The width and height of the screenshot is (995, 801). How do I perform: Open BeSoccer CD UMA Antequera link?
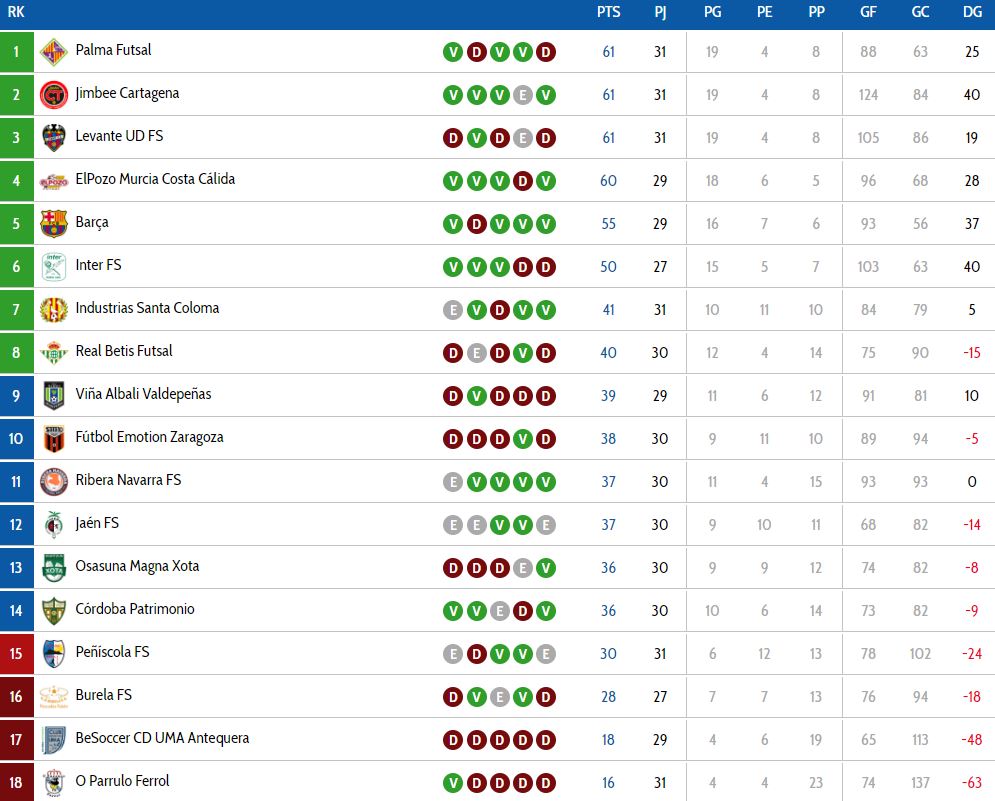point(162,738)
